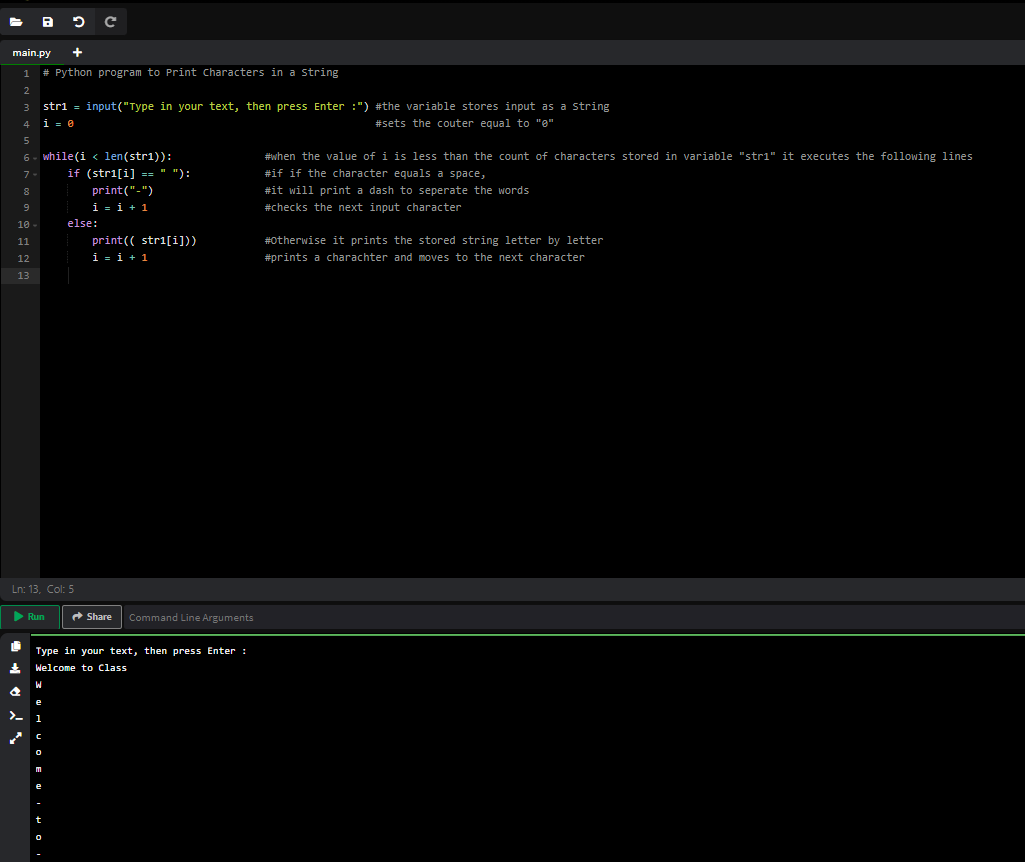Add a new file tab with plus icon

(x=77, y=52)
